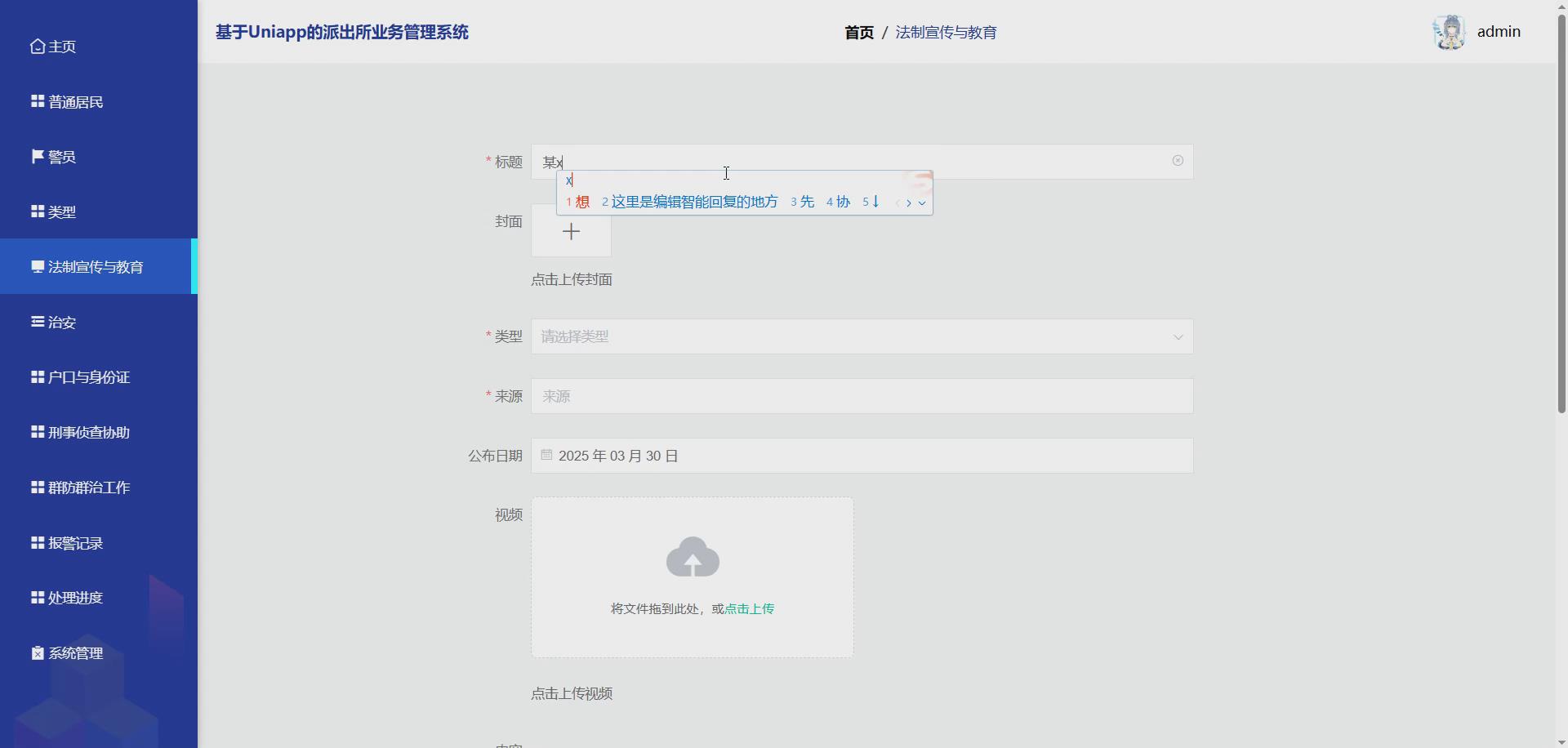The image size is (1568, 748).
Task: Click the green 点击上传 link to upload video
Action: (x=748, y=608)
